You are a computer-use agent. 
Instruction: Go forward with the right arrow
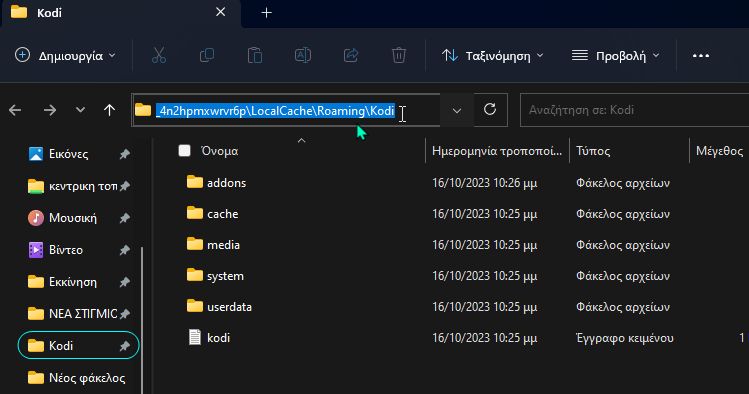(x=50, y=110)
